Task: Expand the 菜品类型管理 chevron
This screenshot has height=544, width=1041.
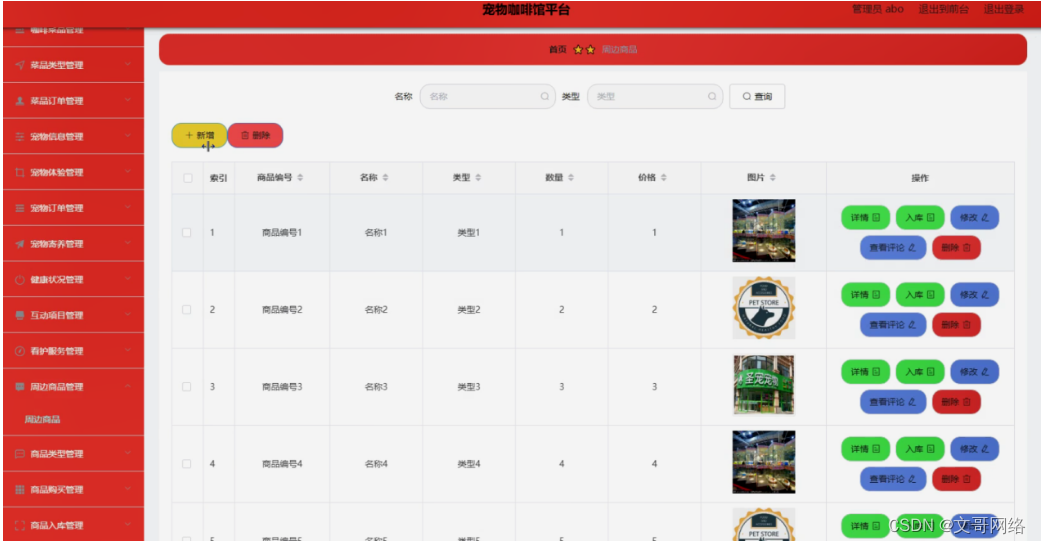Action: 127,64
